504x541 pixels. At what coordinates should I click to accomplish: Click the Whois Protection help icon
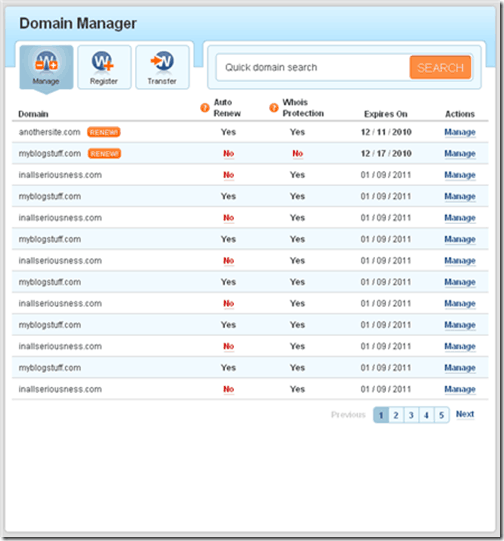pos(274,108)
